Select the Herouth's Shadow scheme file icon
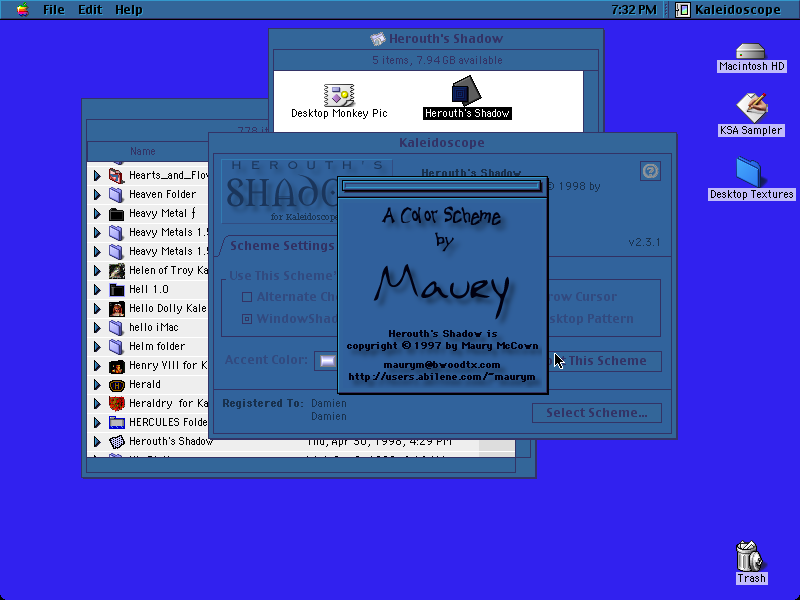 click(x=466, y=90)
